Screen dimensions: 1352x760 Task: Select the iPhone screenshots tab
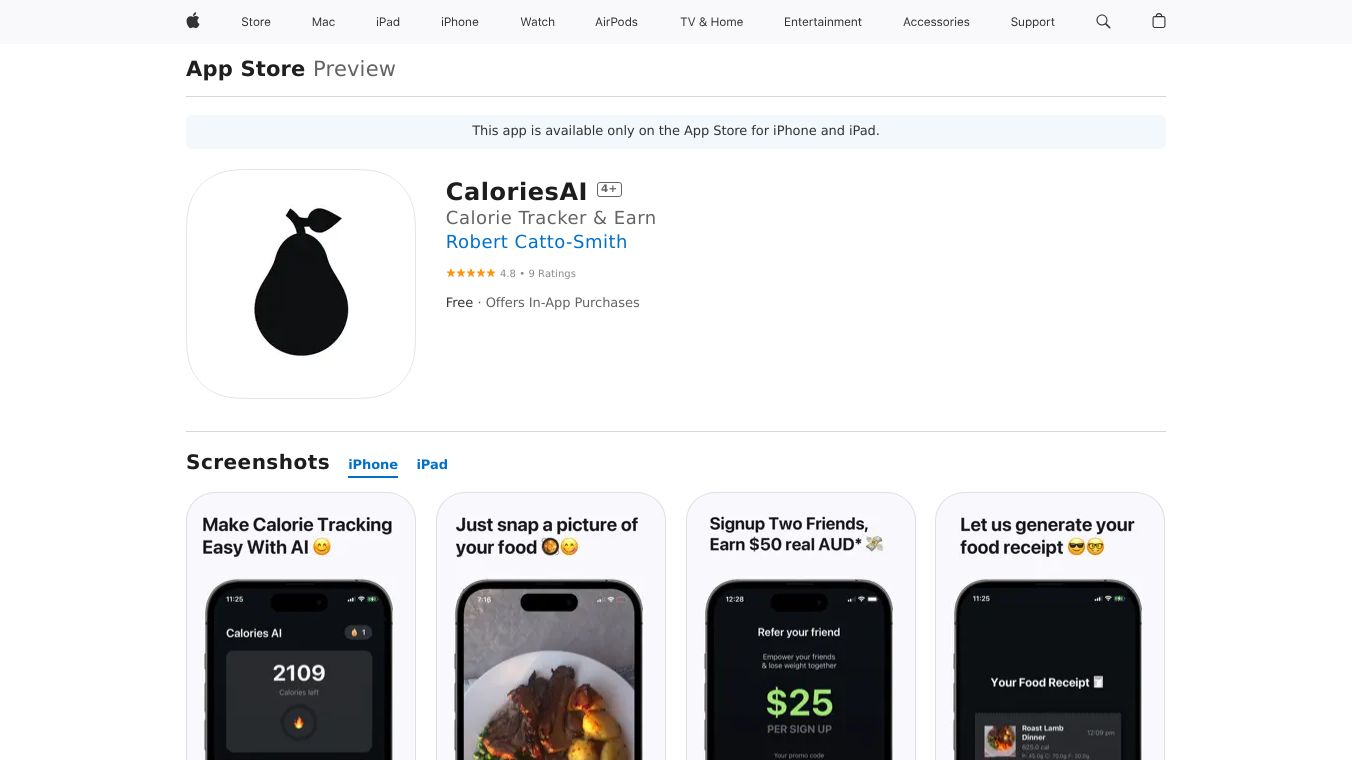pos(373,464)
